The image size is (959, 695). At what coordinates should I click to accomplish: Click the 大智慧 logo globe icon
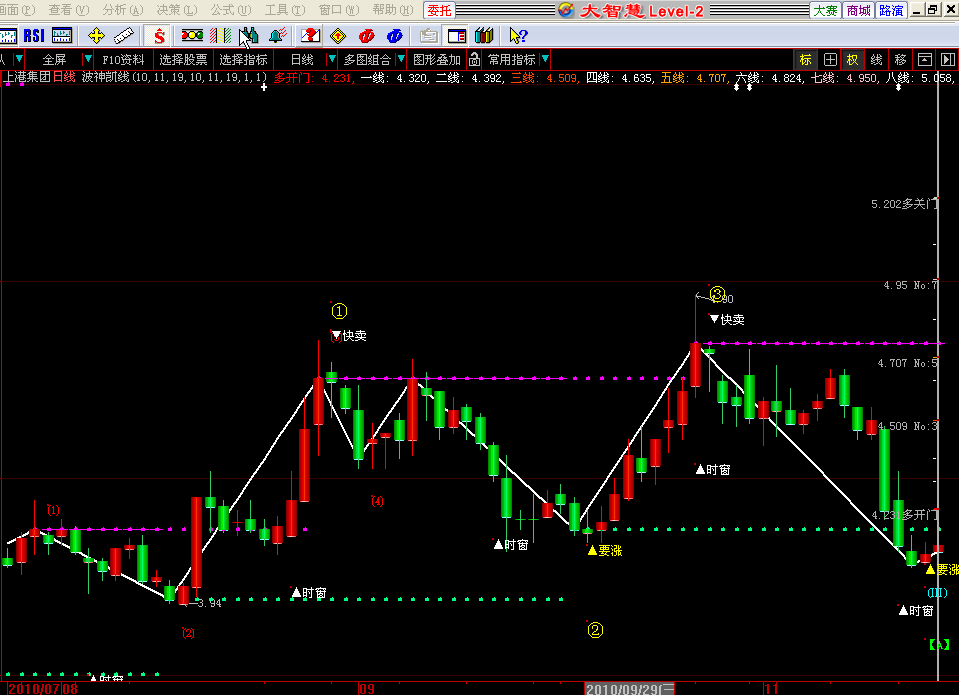coord(566,10)
